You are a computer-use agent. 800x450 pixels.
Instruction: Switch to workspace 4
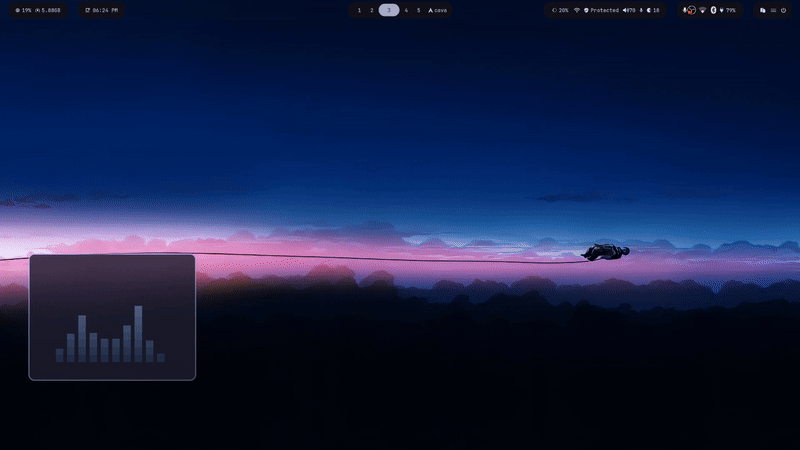[406, 10]
